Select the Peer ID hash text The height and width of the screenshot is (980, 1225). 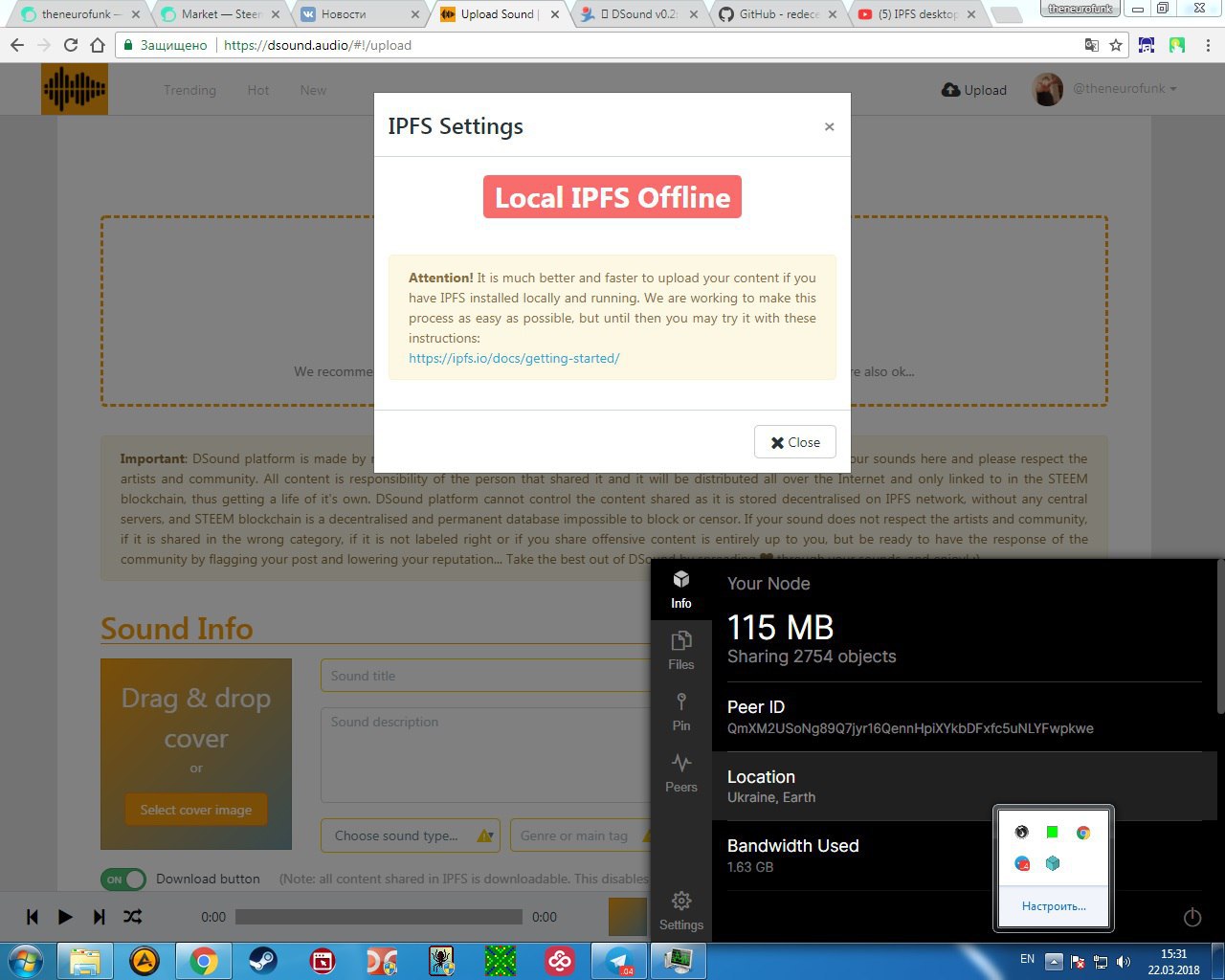pyautogui.click(x=910, y=728)
